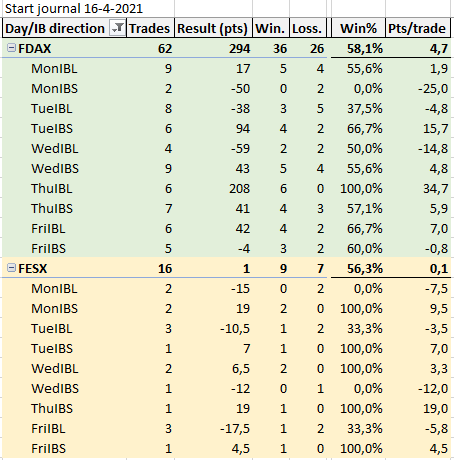Select the FESX WedIBS row label
Screen dimensions: 454x460
(55, 389)
